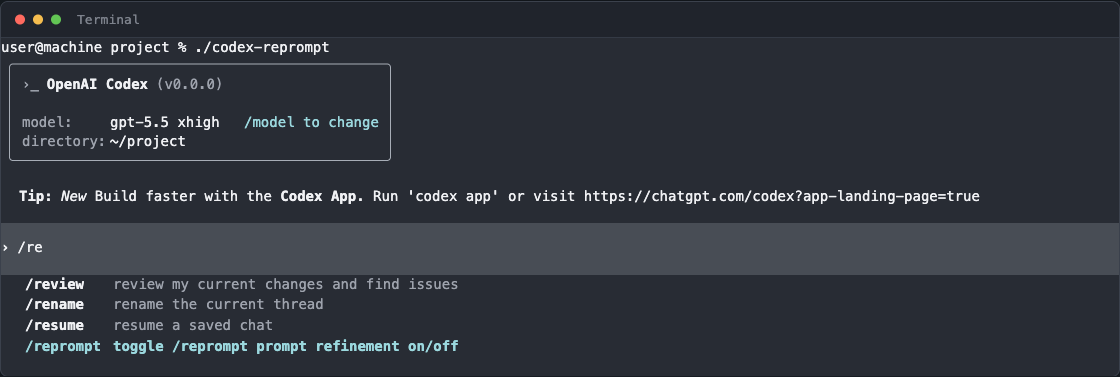This screenshot has height=377, width=1120.
Task: Click the Terminal window title
Action: coord(108,19)
